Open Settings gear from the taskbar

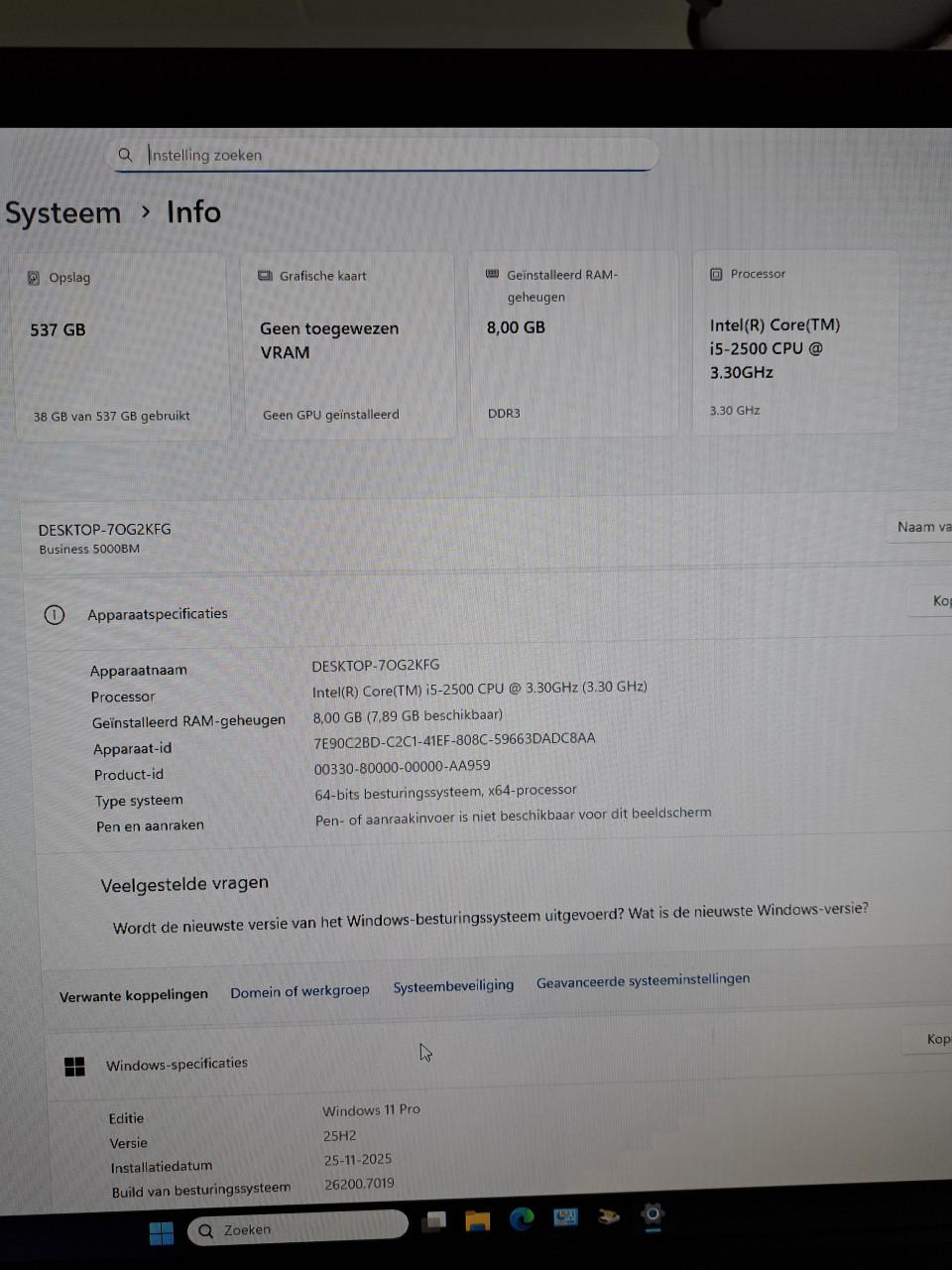coord(652,1214)
